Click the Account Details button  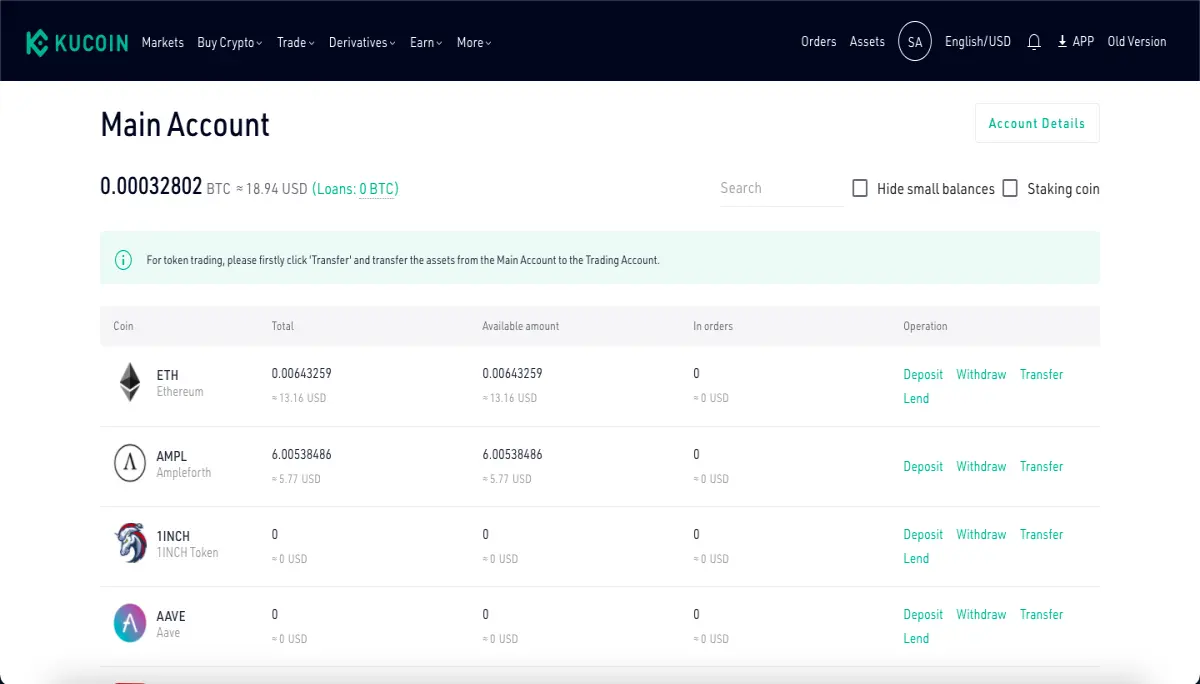(x=1037, y=123)
